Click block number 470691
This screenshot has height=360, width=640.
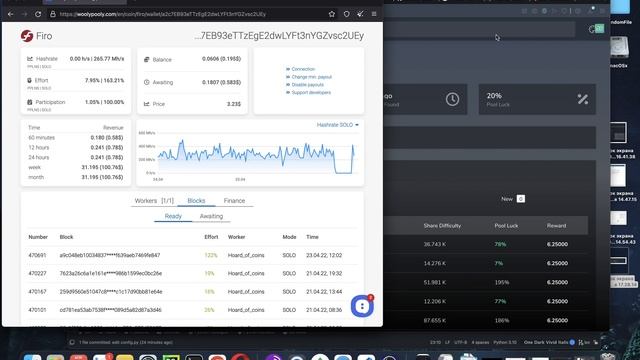tap(37, 255)
